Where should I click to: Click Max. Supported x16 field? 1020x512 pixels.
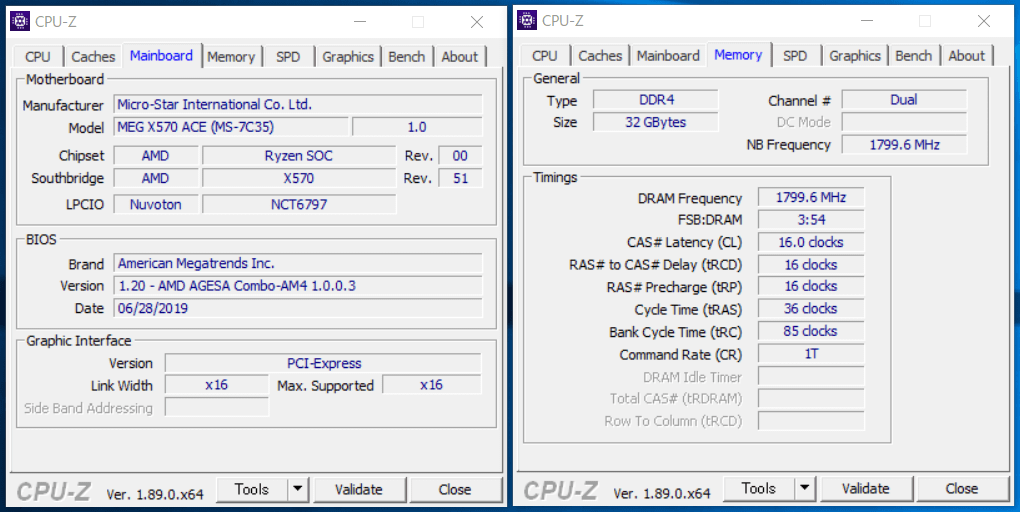point(431,385)
